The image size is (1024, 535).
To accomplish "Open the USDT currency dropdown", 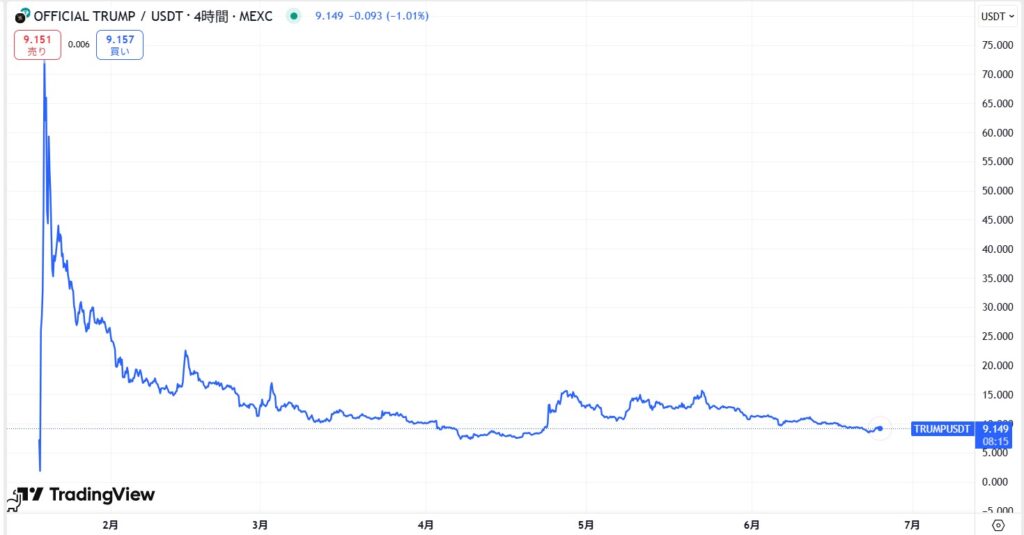I will click(x=997, y=16).
